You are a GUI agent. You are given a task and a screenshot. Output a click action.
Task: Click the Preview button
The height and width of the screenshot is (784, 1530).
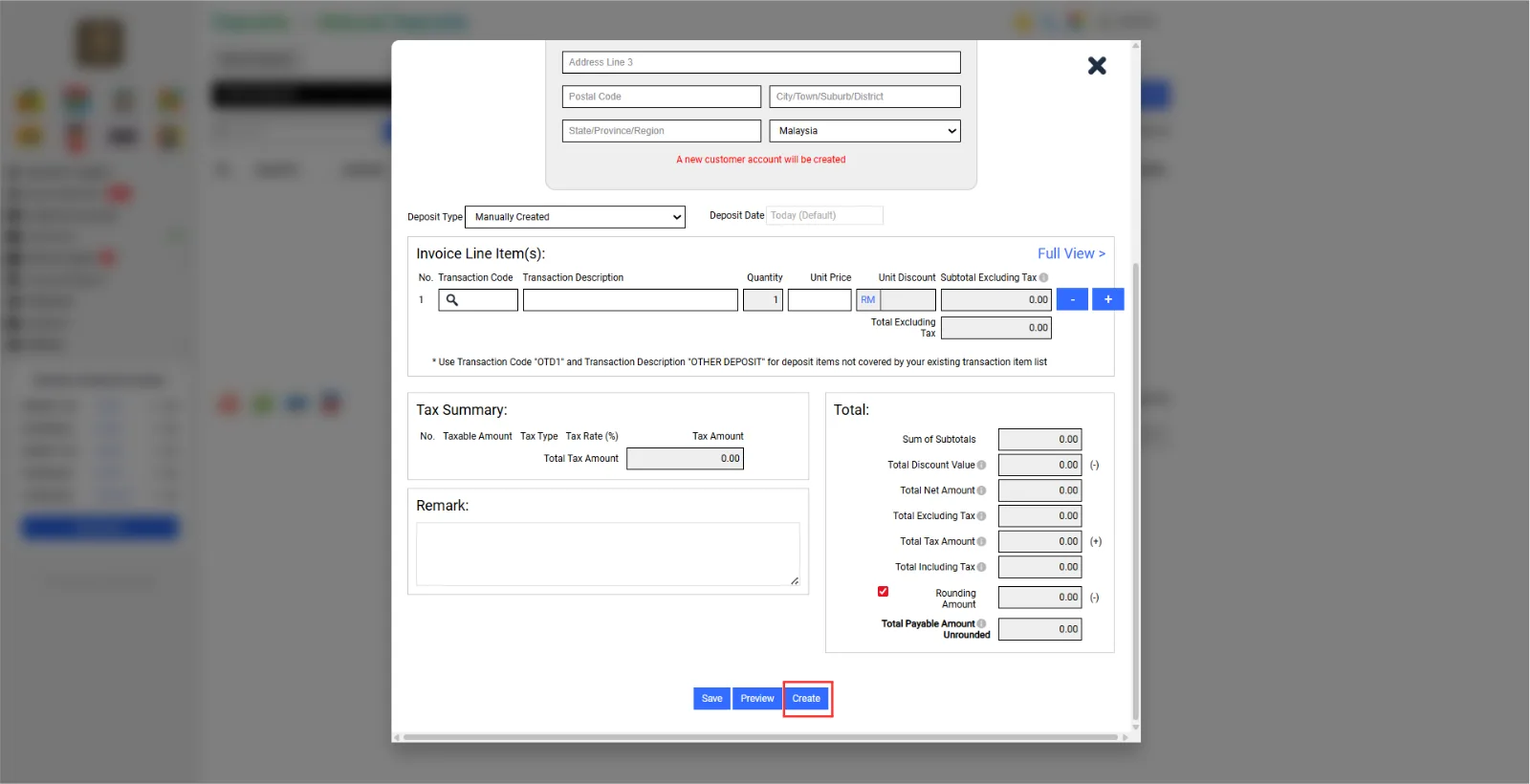tap(757, 699)
